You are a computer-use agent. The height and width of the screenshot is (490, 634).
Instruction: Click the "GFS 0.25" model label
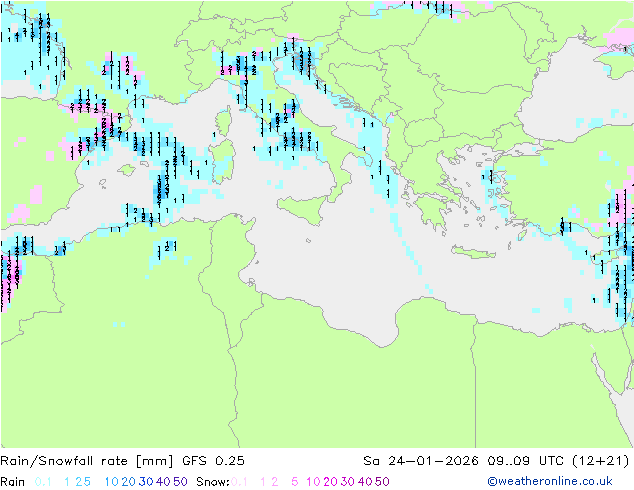pos(213,461)
